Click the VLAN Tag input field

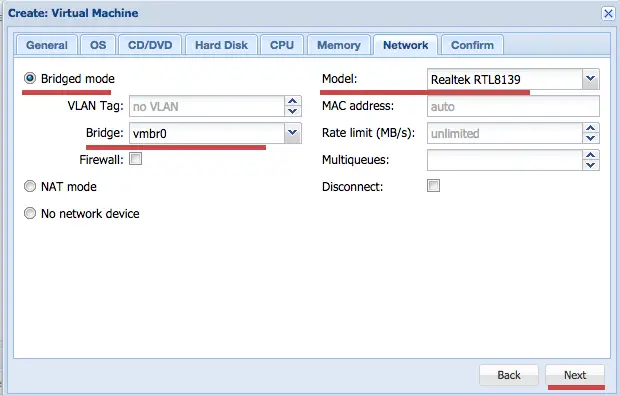click(207, 106)
